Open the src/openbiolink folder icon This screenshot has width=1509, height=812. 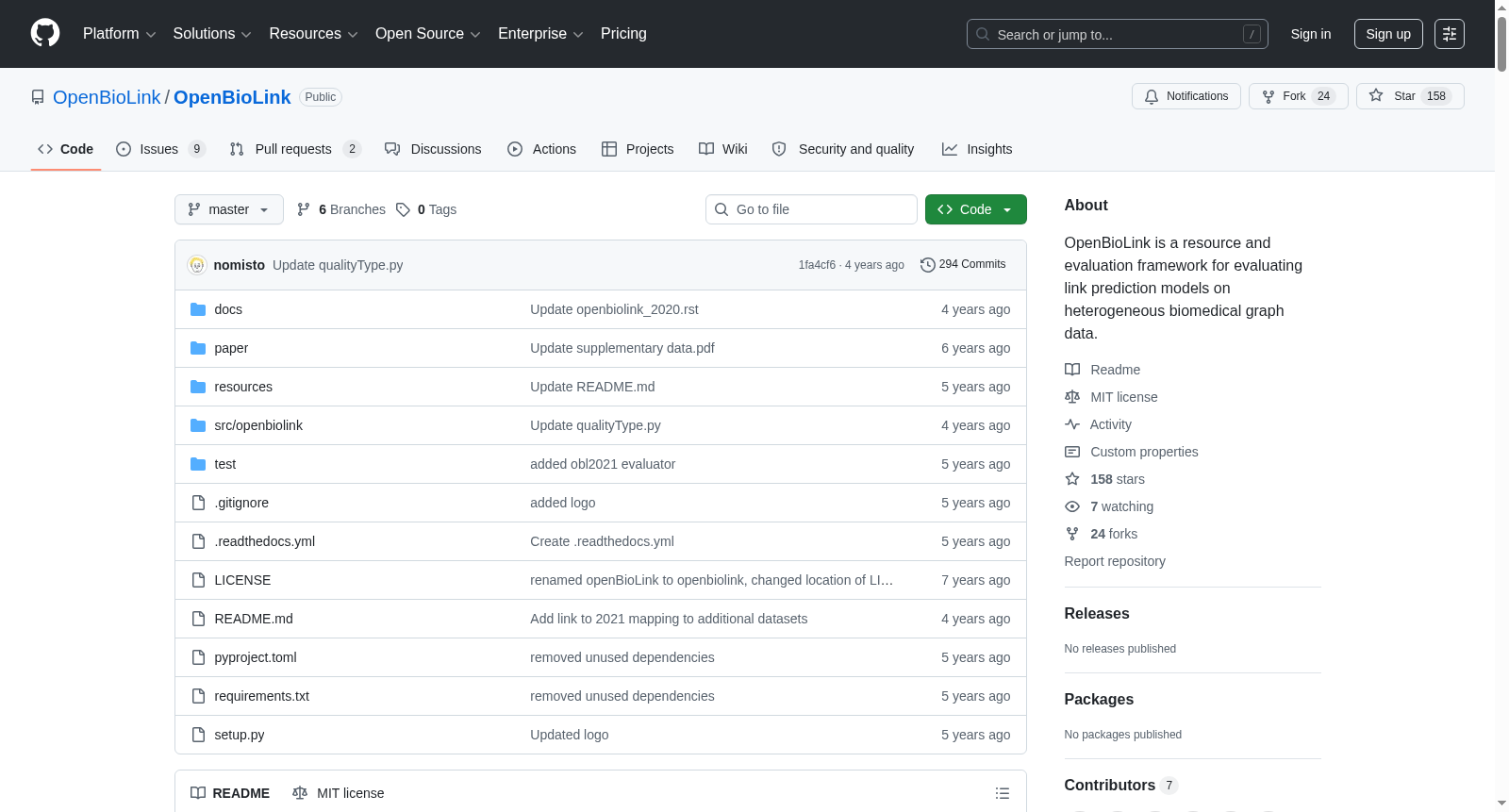point(198,425)
